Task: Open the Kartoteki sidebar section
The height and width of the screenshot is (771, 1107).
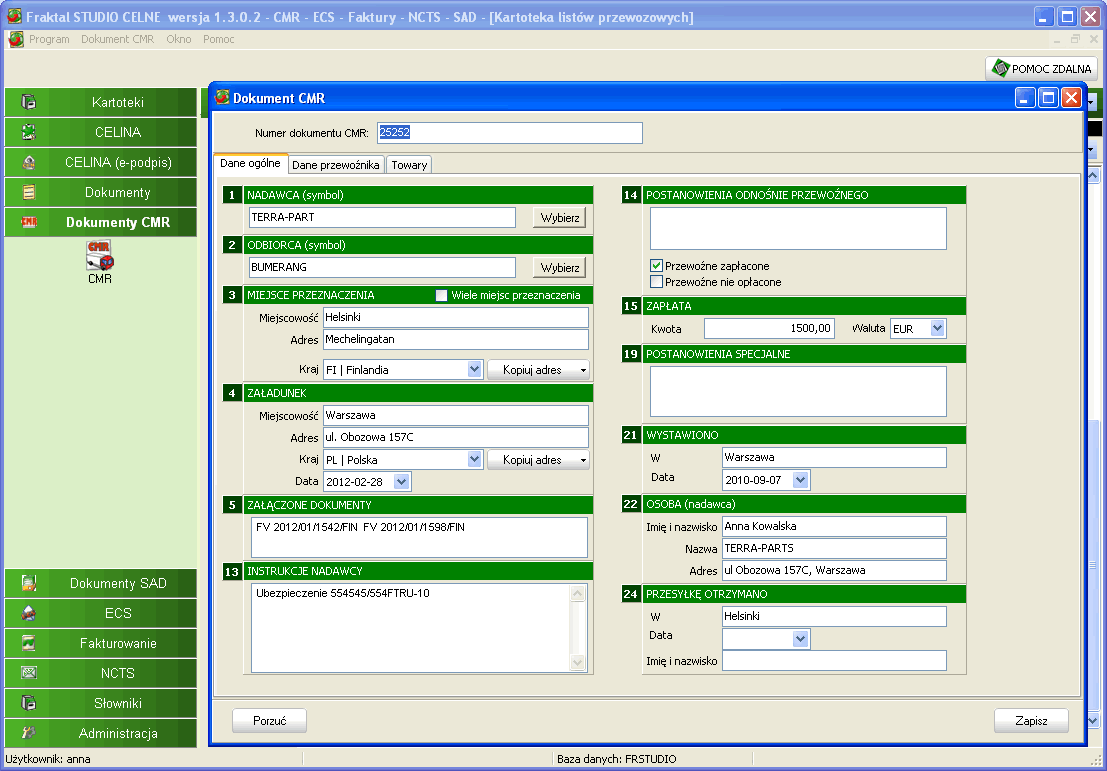Action: tap(100, 102)
